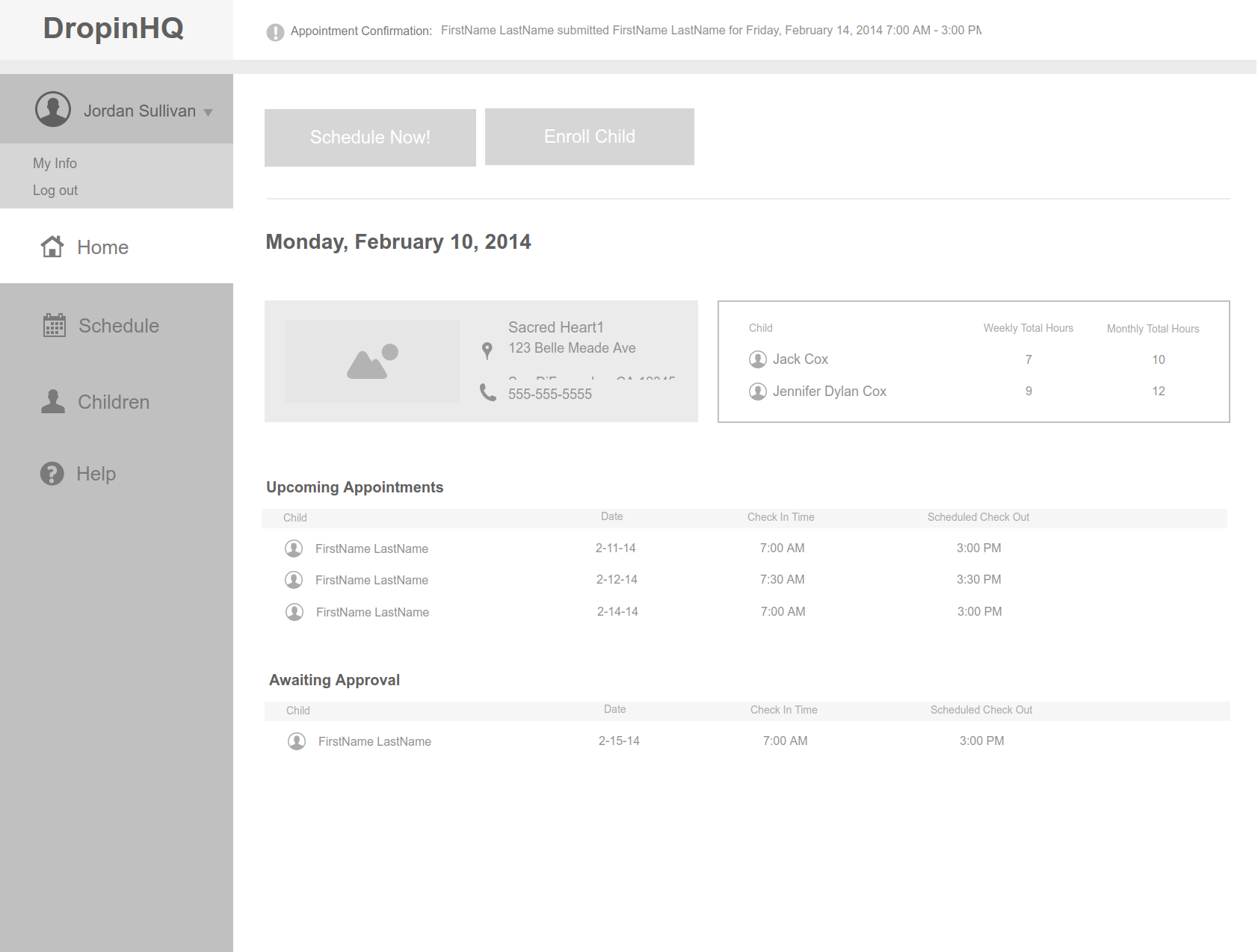Click the Schedule calendar icon

(55, 325)
